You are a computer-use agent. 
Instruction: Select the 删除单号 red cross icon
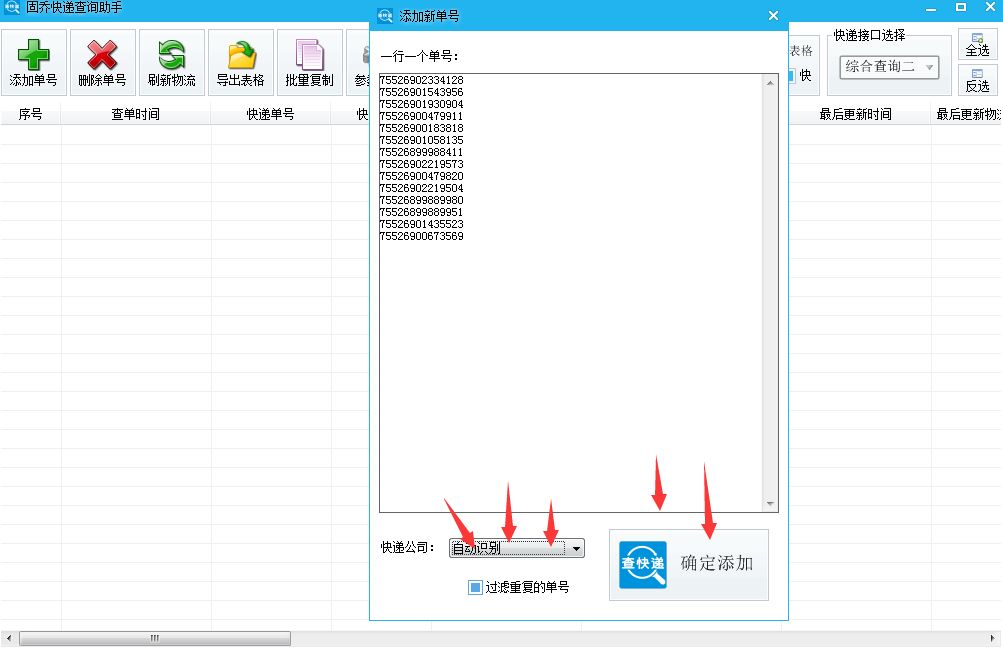coord(102,55)
